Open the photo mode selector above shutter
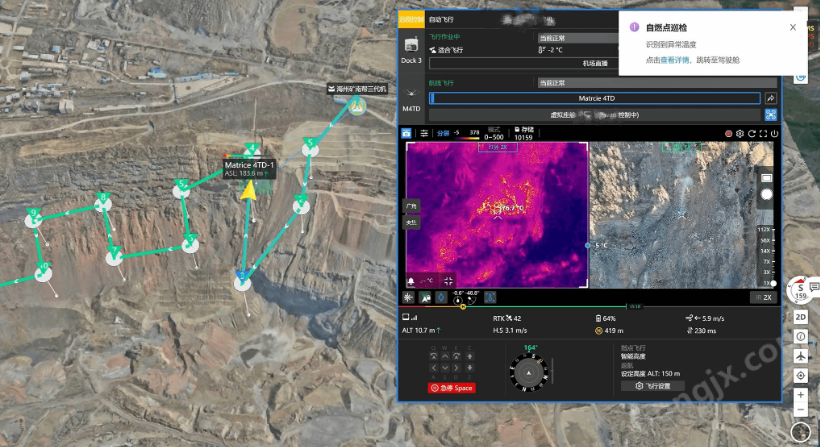 767,178
